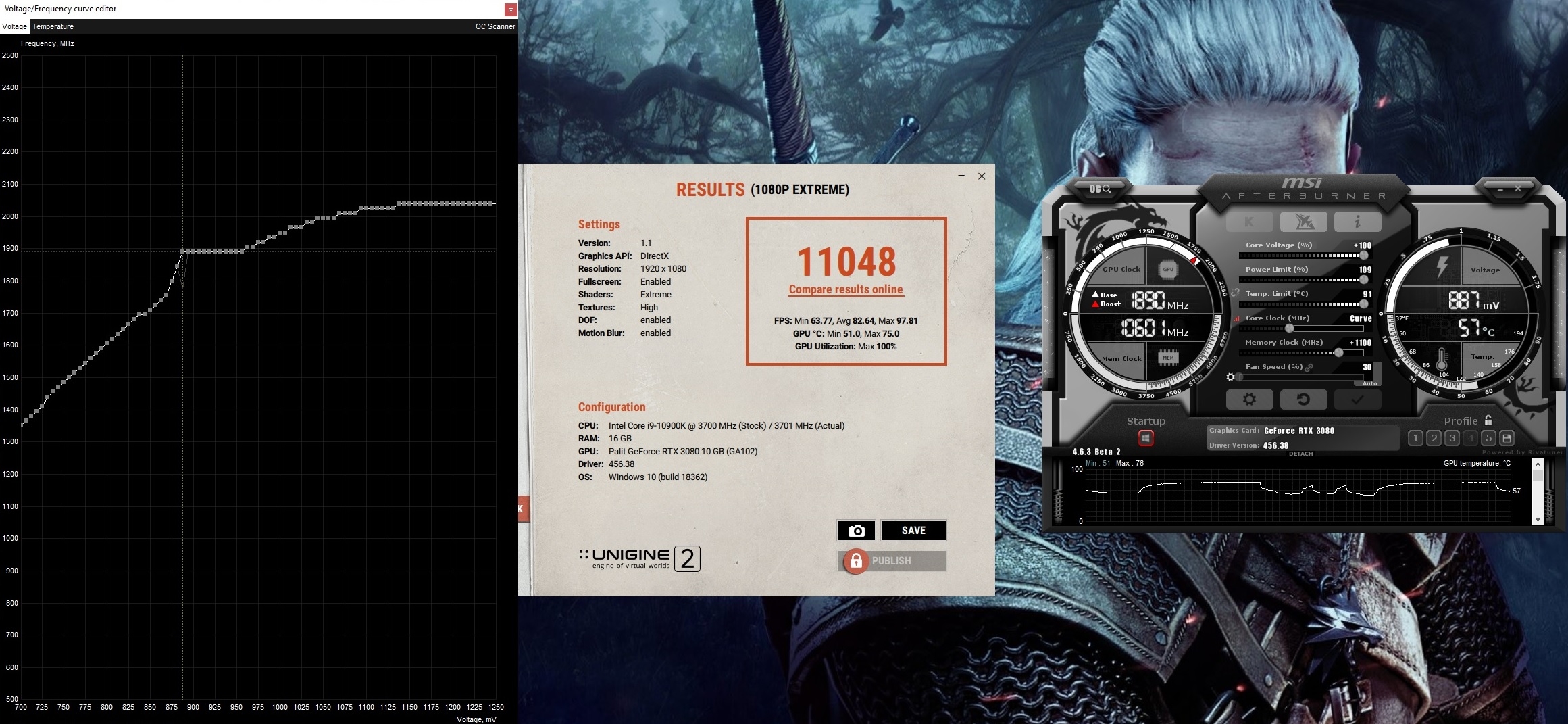Click the GeForce RTX 3080 Graphics Card label
This screenshot has height=724, width=1568.
[1299, 431]
